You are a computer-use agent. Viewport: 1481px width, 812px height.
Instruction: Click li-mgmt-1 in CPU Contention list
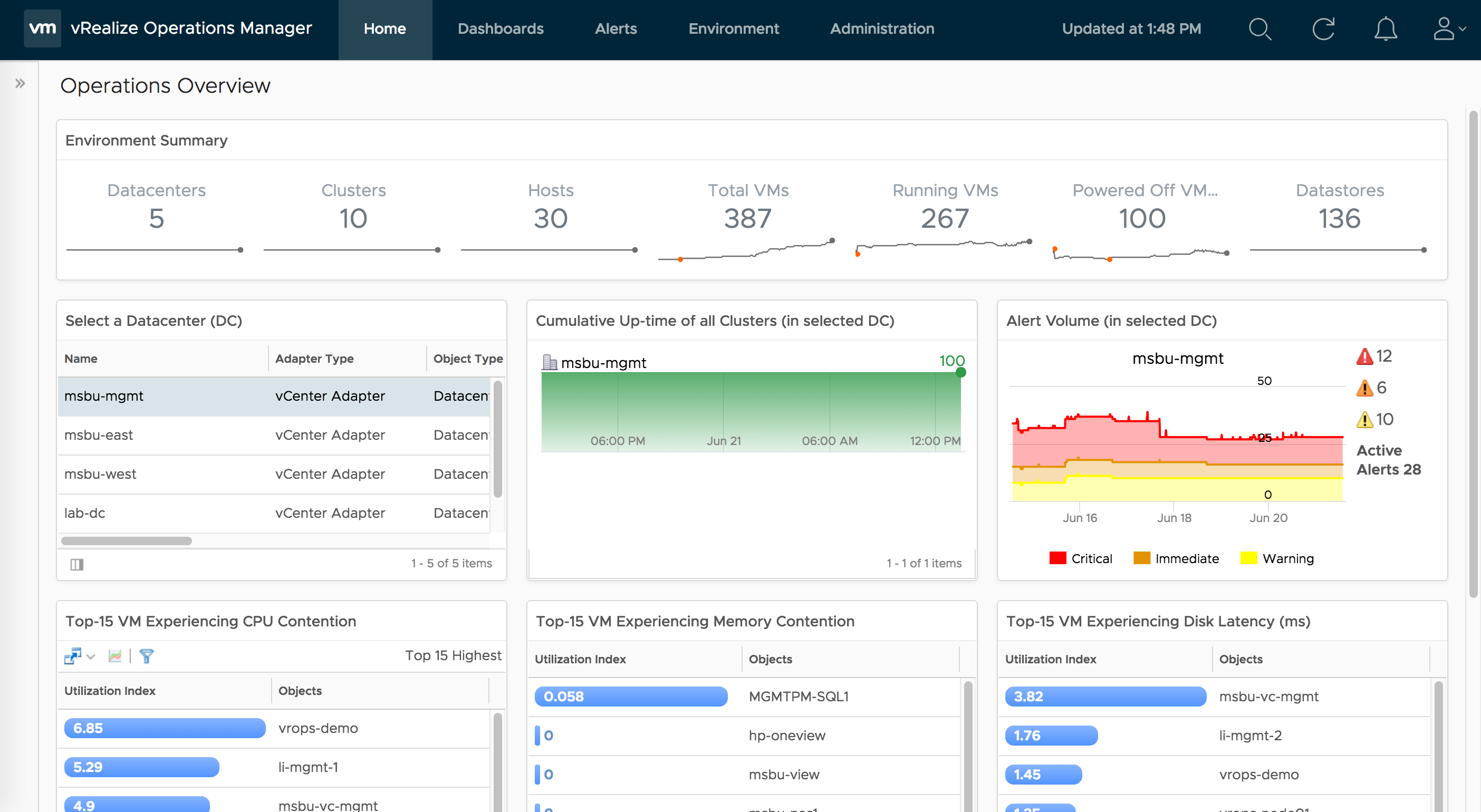pos(308,767)
